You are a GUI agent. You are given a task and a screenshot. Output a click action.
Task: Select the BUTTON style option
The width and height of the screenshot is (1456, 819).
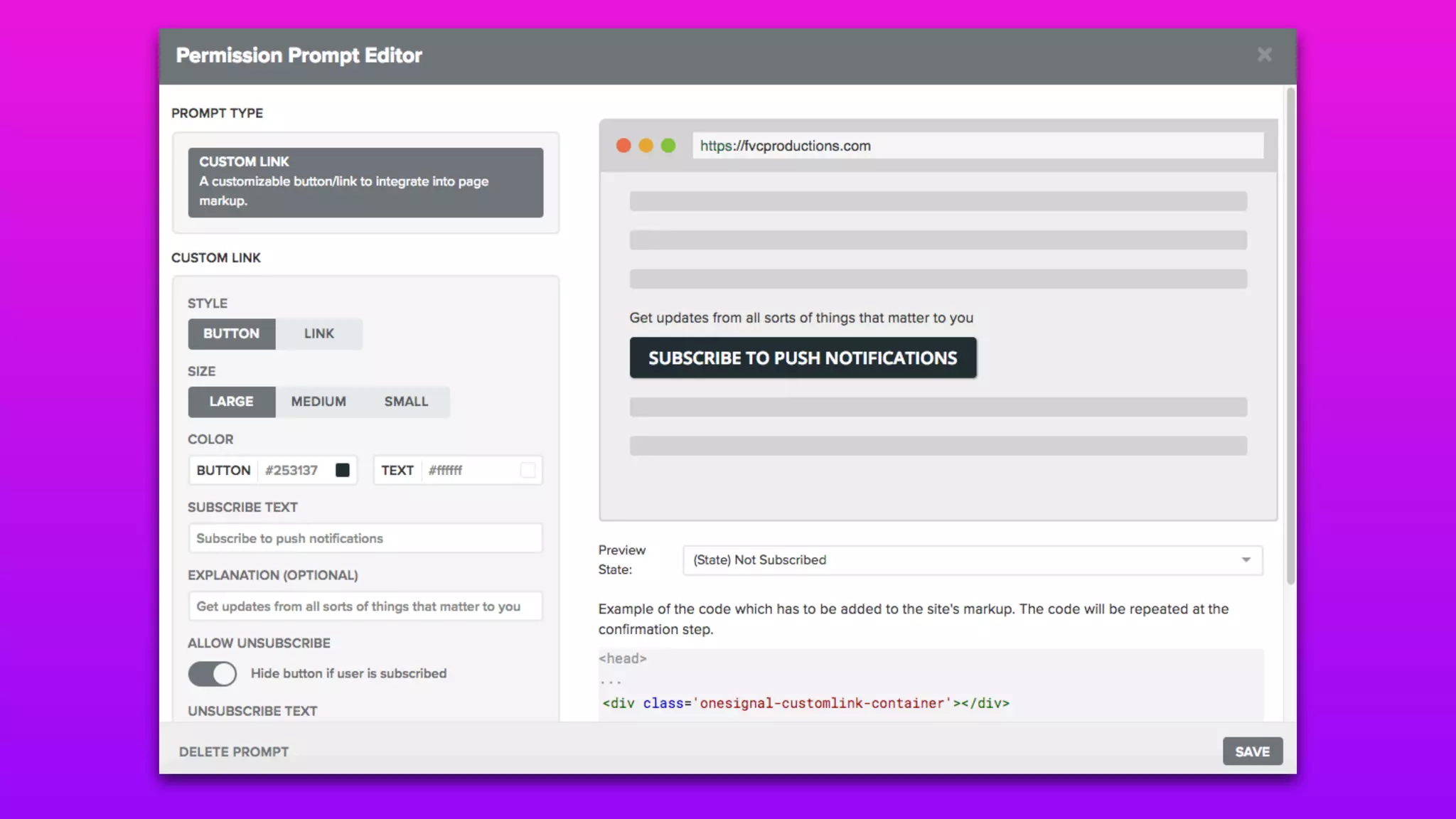pyautogui.click(x=231, y=333)
